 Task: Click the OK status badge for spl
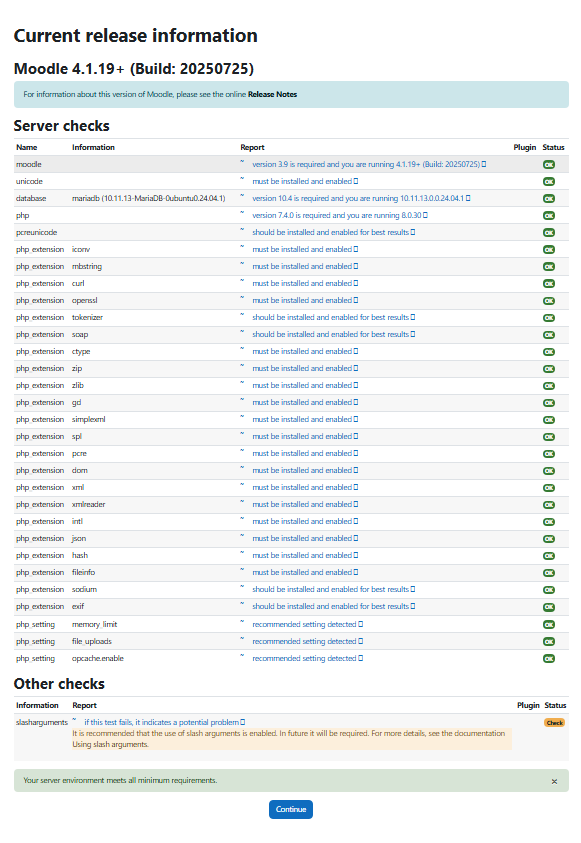click(x=549, y=437)
